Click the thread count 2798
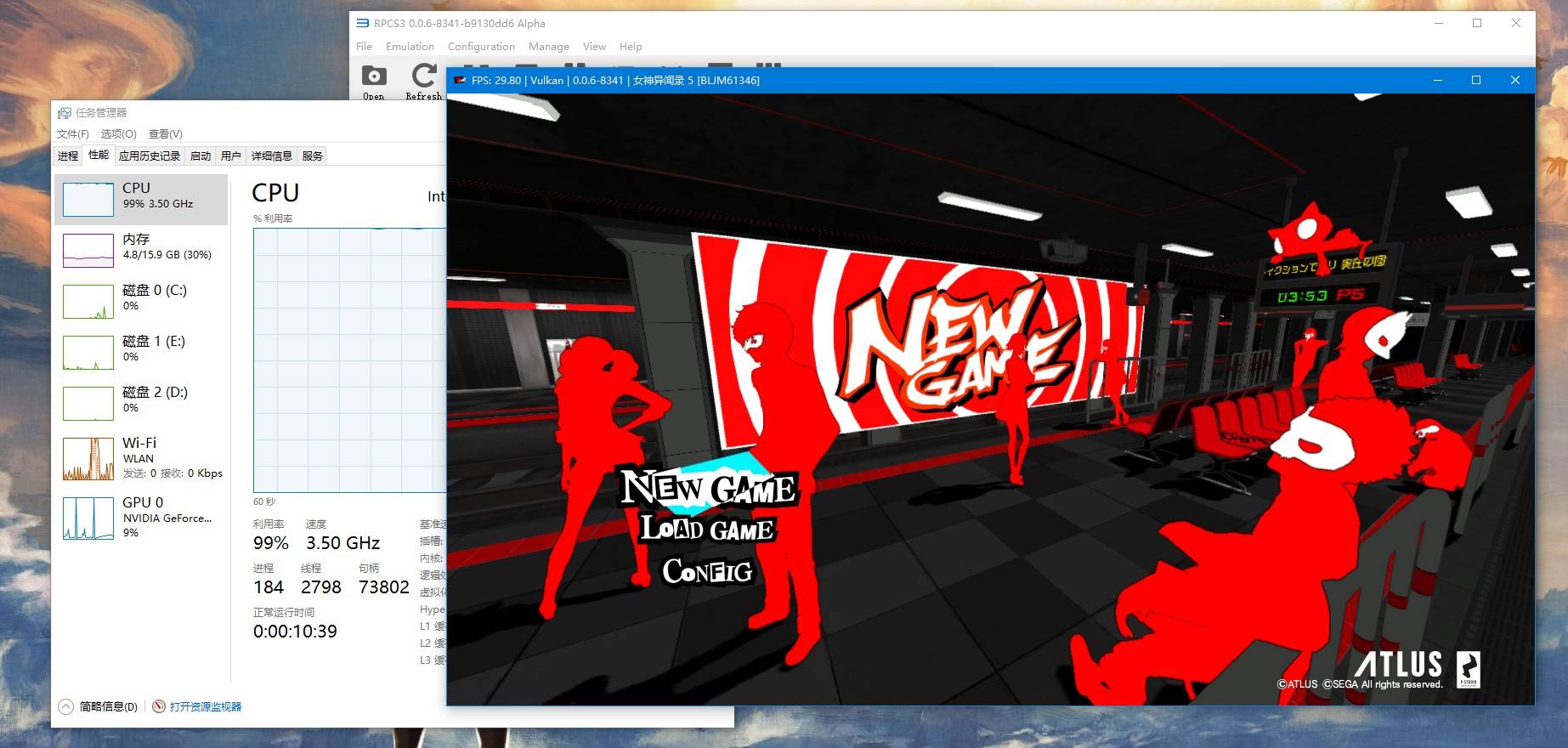The image size is (1568, 748). (x=321, y=587)
